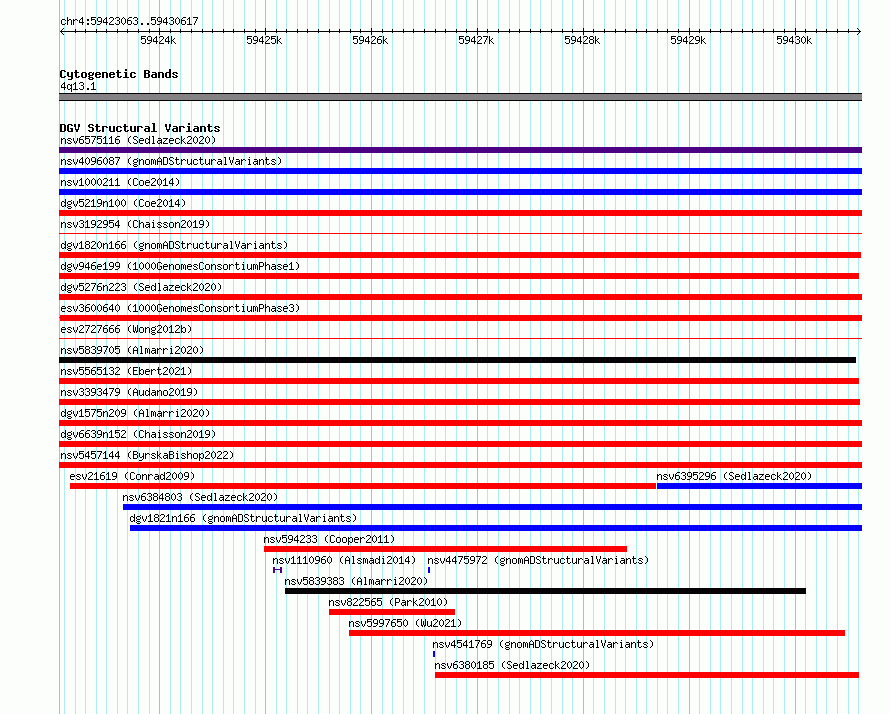This screenshot has width=890, height=714.
Task: Open nsv6380185 (Sedlazeck2020) label
Action: pyautogui.click(x=512, y=665)
